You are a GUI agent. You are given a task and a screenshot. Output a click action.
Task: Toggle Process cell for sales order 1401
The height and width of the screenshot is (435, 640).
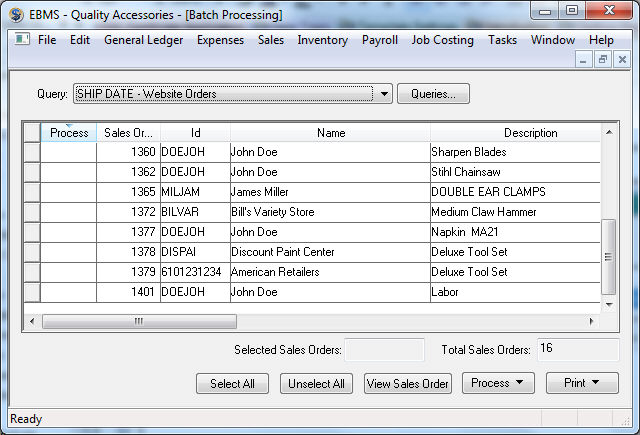[x=68, y=292]
